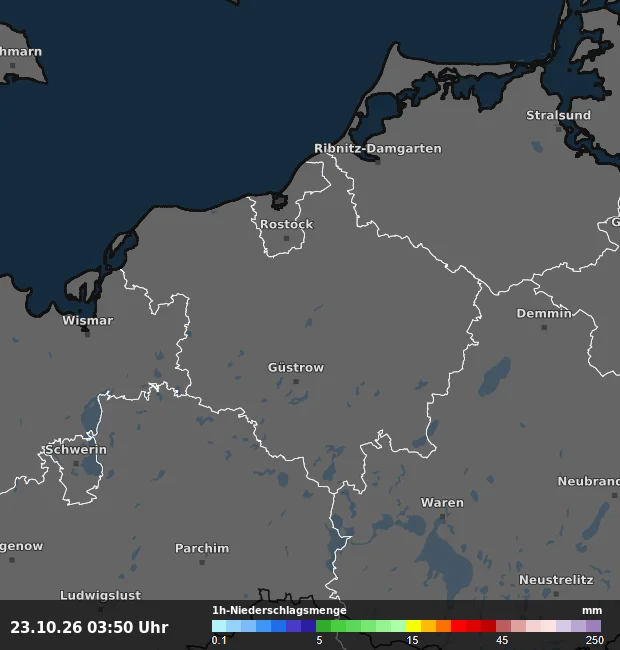This screenshot has width=620, height=650.
Task: Click the Ribnitz-Damgarten label
Action: (x=378, y=148)
